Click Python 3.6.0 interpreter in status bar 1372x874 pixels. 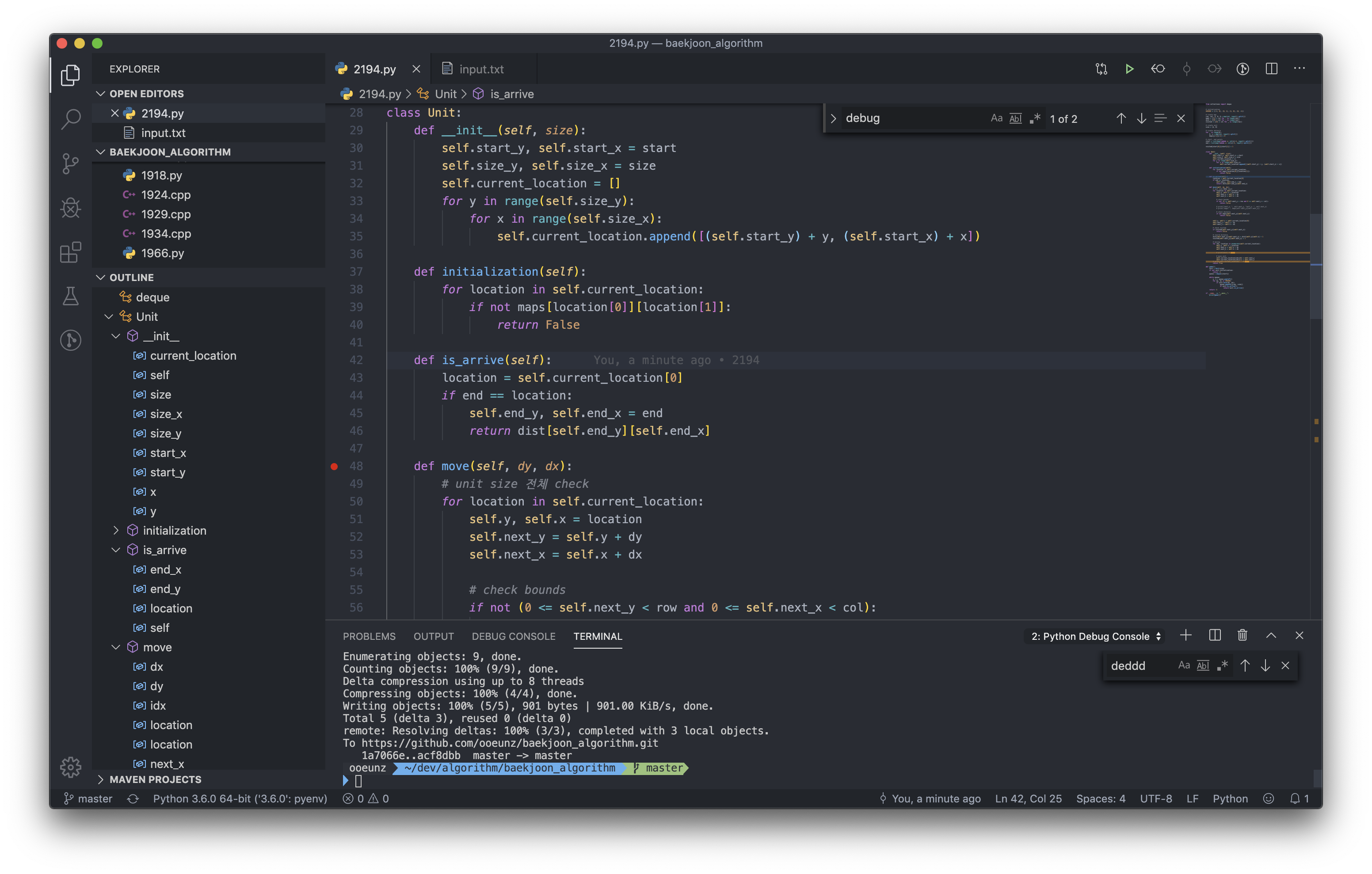240,798
